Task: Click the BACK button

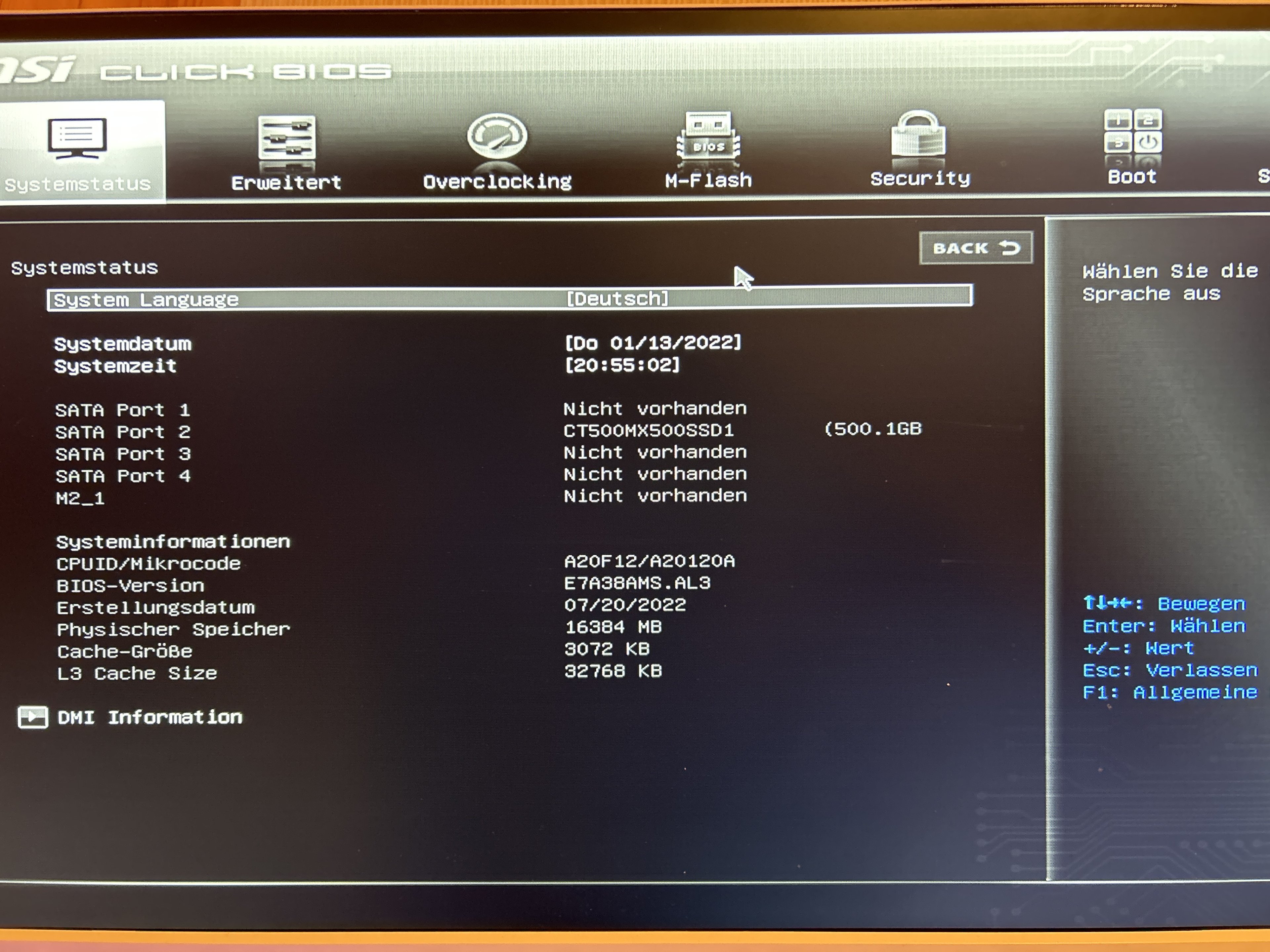Action: coord(975,248)
